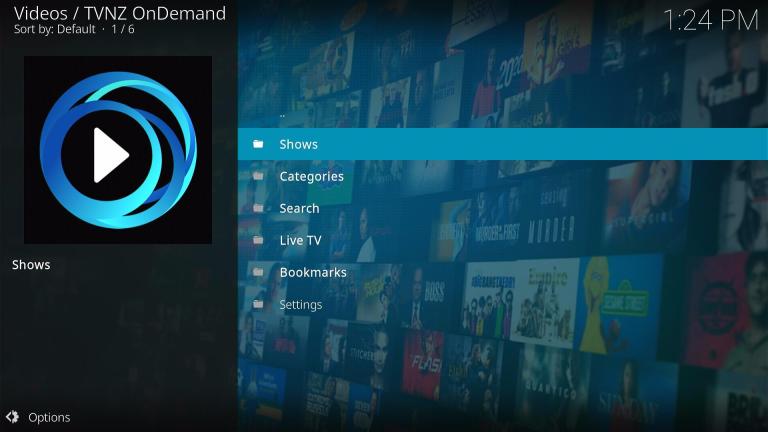Click the folder icon beside Bookmarks
This screenshot has height=432, width=768.
[258, 272]
